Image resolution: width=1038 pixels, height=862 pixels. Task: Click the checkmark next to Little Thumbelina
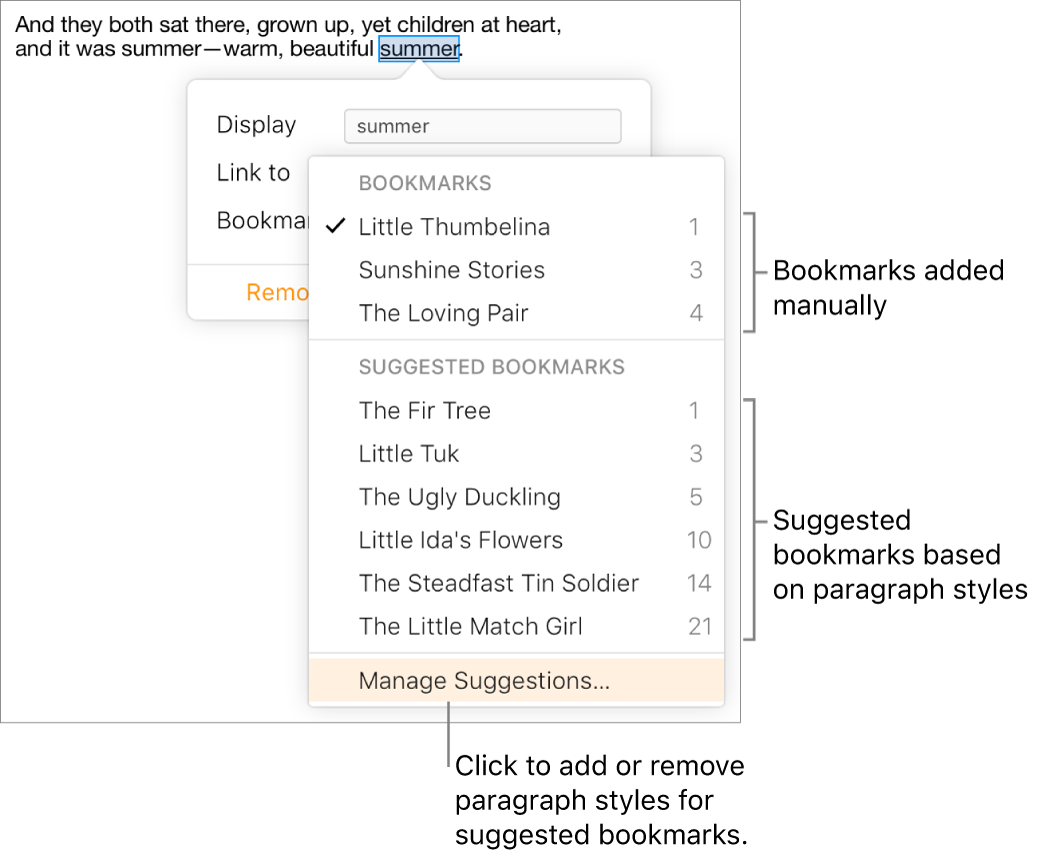335,226
